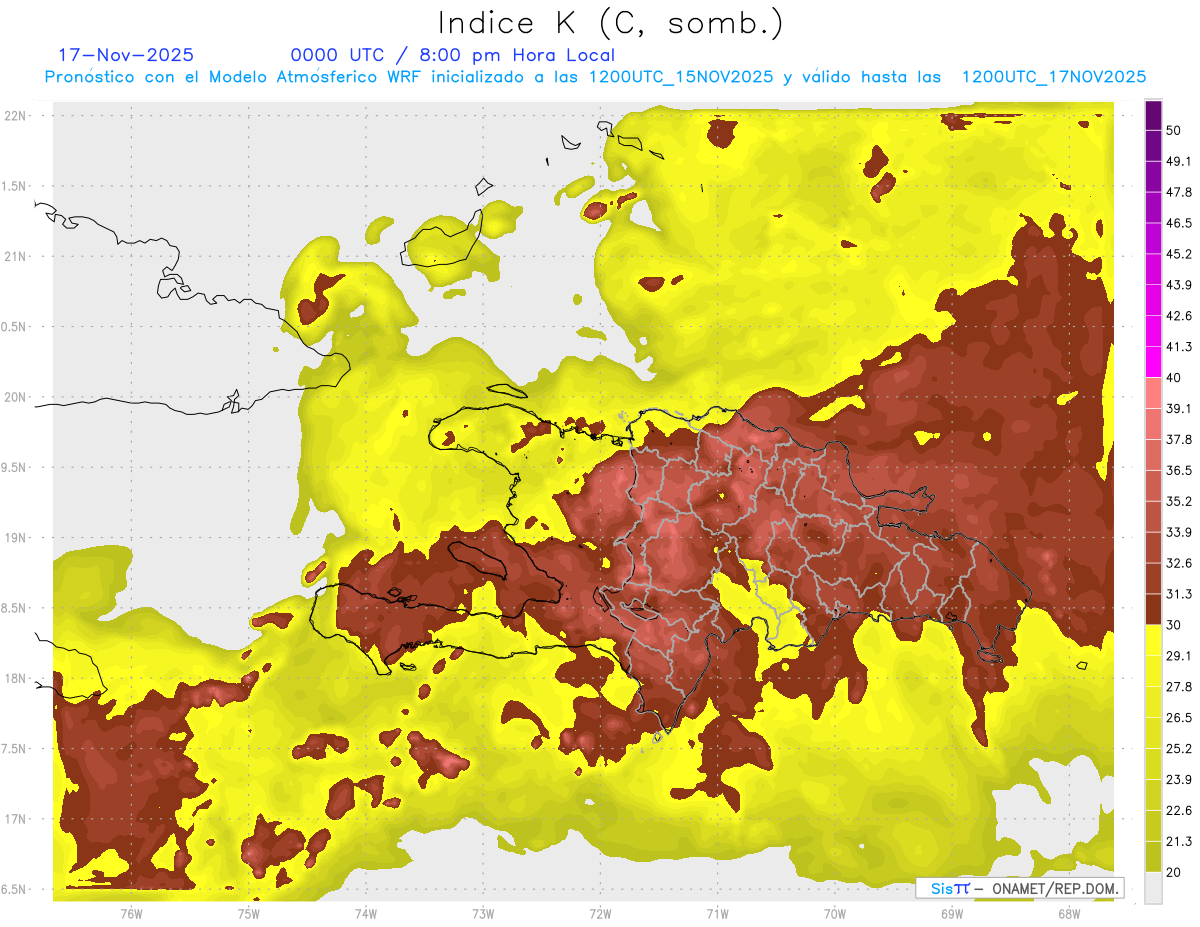Click colorbar value '49.1'
The image size is (1200, 927).
point(1179,161)
